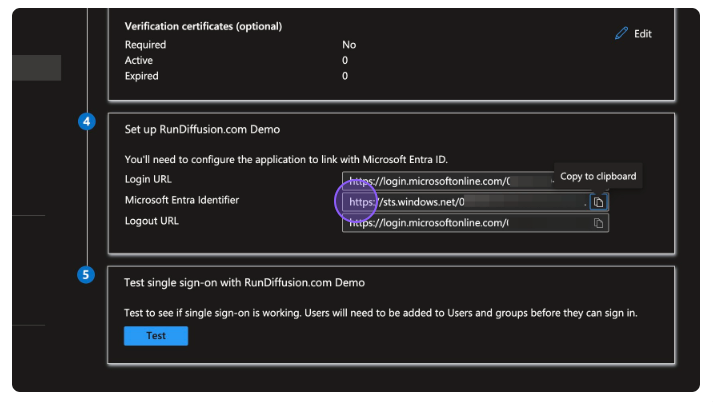Copy the Logout URL using its copy icon
713x402 pixels.
tap(598, 223)
